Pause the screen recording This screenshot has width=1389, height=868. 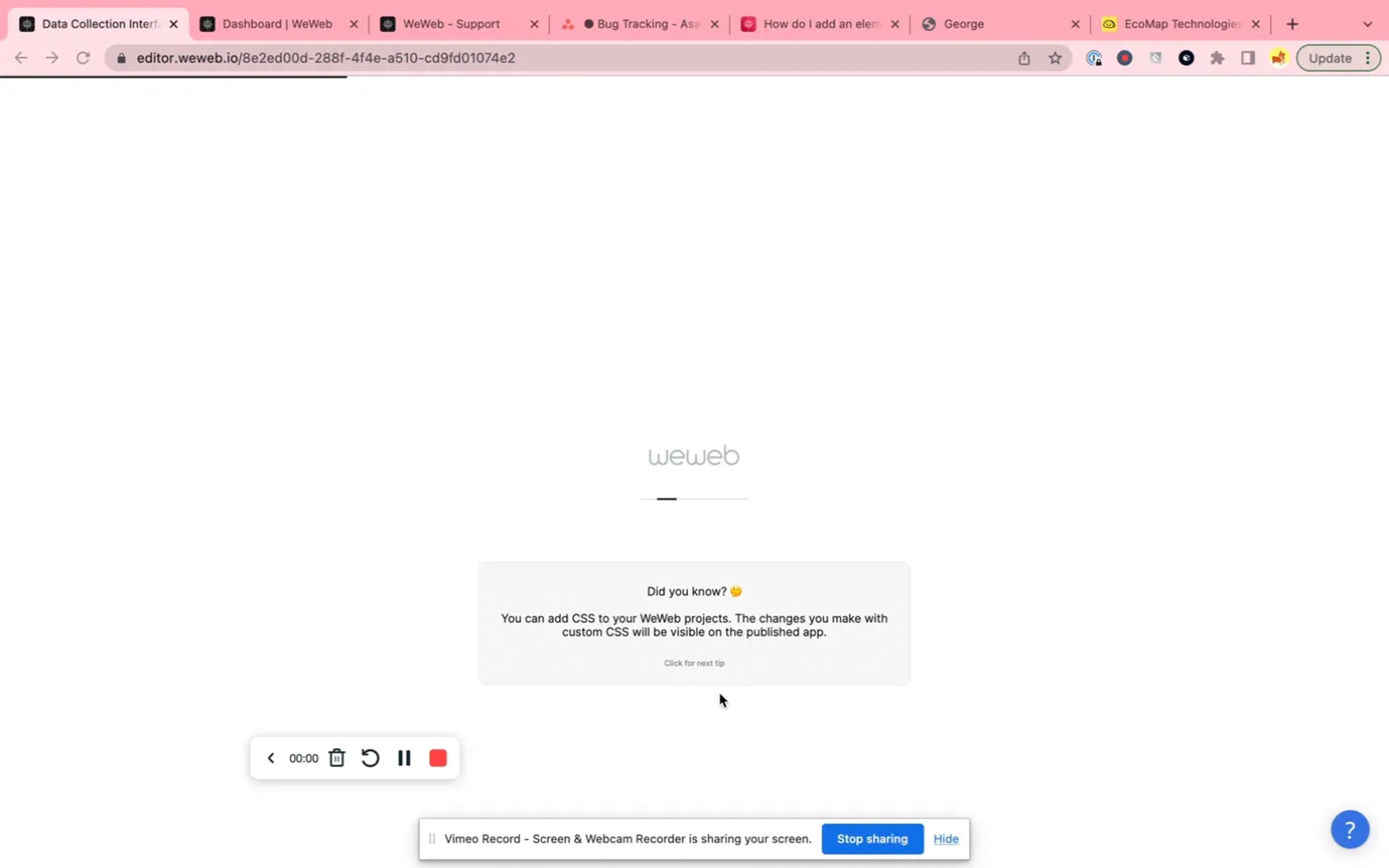[404, 758]
